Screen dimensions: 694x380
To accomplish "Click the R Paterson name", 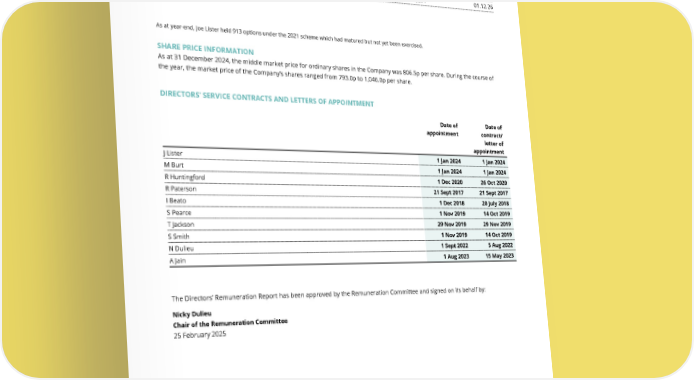I will (x=181, y=188).
